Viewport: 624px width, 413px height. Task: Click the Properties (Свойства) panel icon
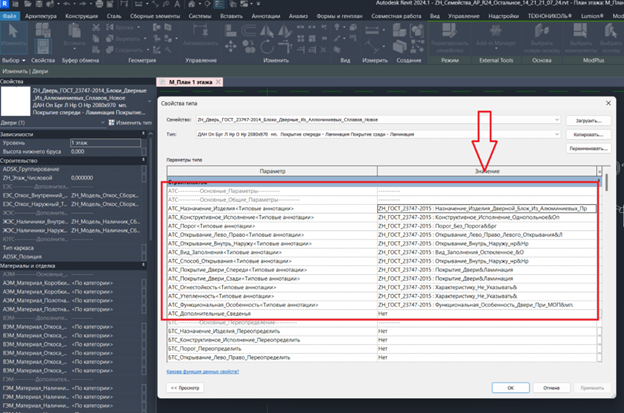[x=43, y=47]
